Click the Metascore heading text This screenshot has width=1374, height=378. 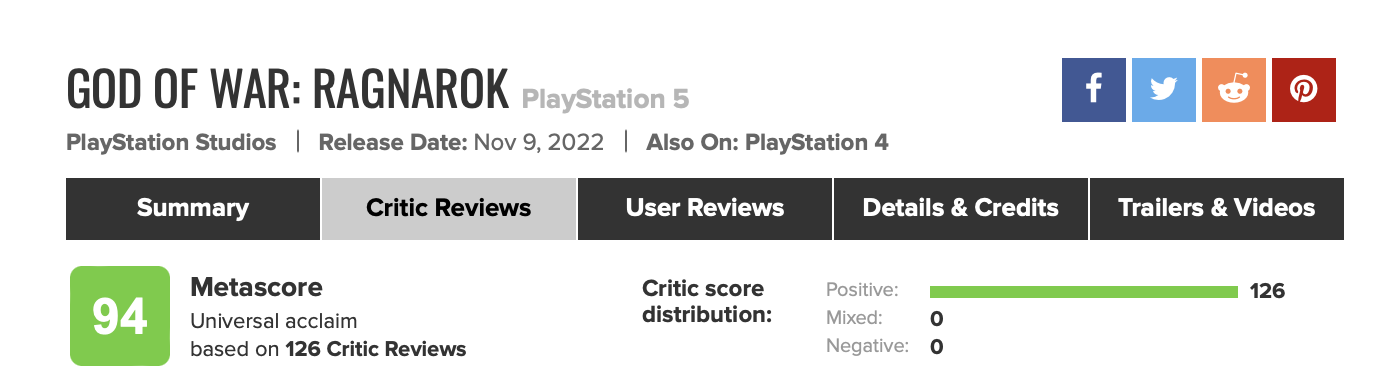coord(257,288)
